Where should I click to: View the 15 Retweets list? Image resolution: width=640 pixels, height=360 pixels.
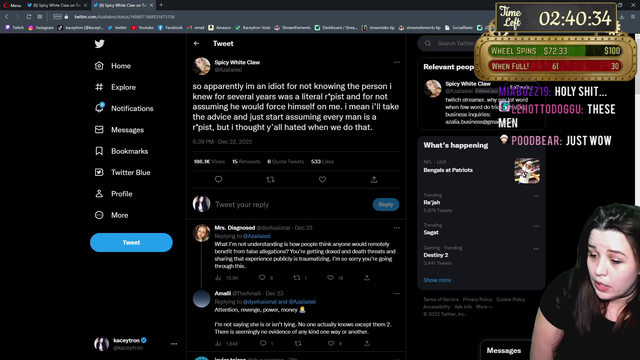(x=246, y=162)
